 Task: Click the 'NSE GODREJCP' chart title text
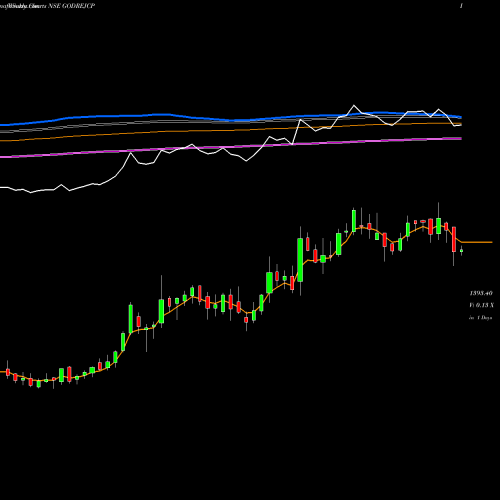tap(72, 6)
